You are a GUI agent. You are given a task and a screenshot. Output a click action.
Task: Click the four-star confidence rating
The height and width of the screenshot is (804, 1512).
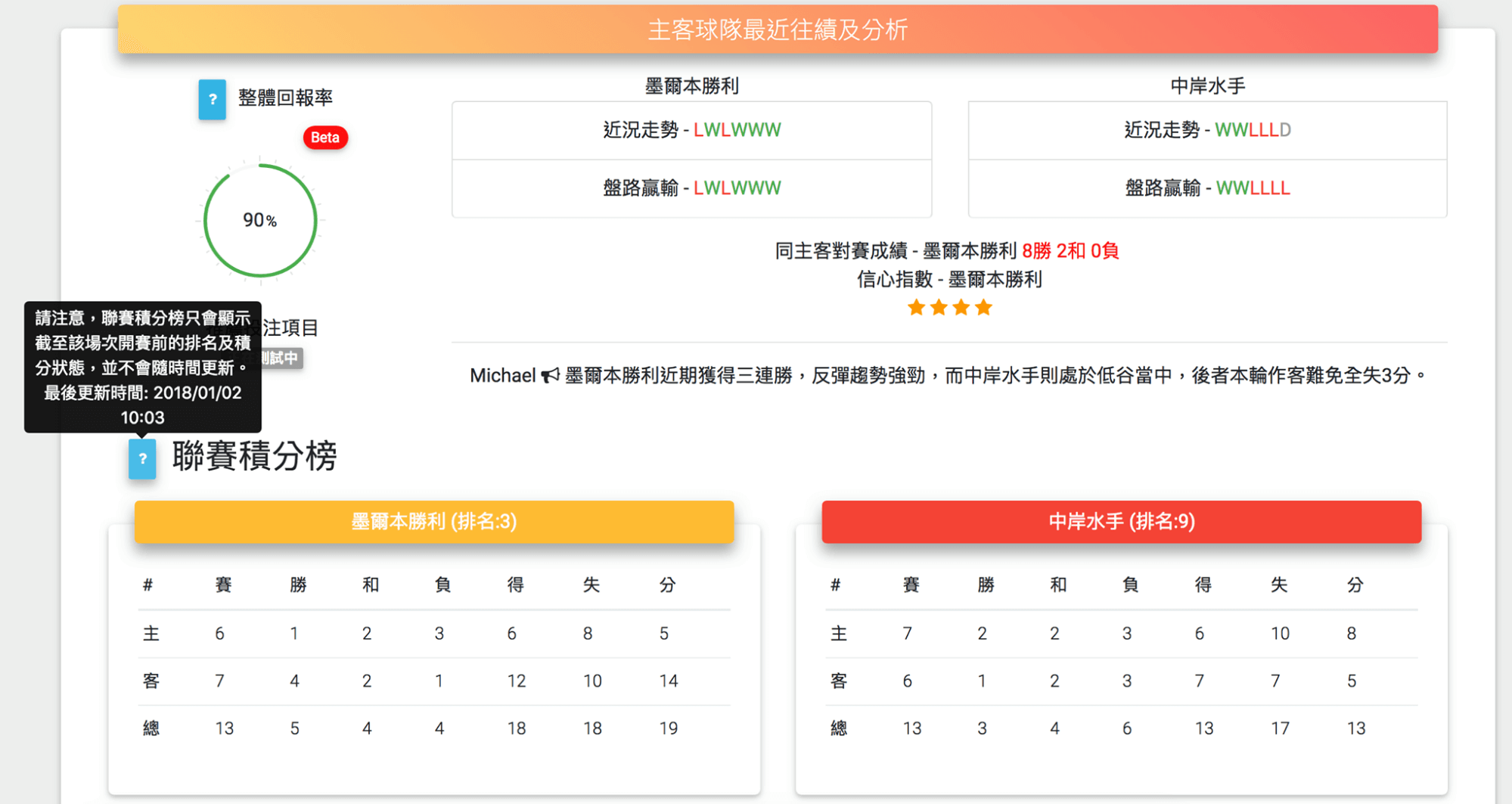(x=949, y=308)
